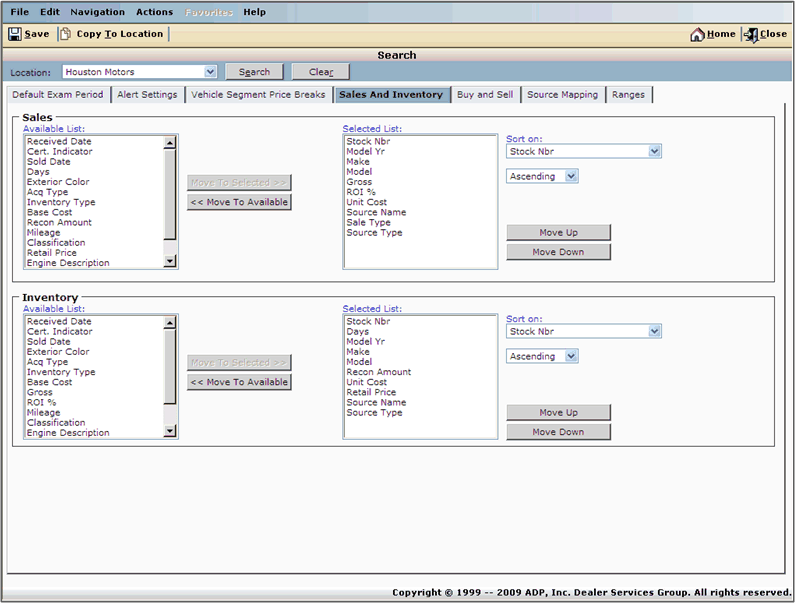Click the Close link in the toolbar
The height and width of the screenshot is (603, 795).
click(x=773, y=34)
